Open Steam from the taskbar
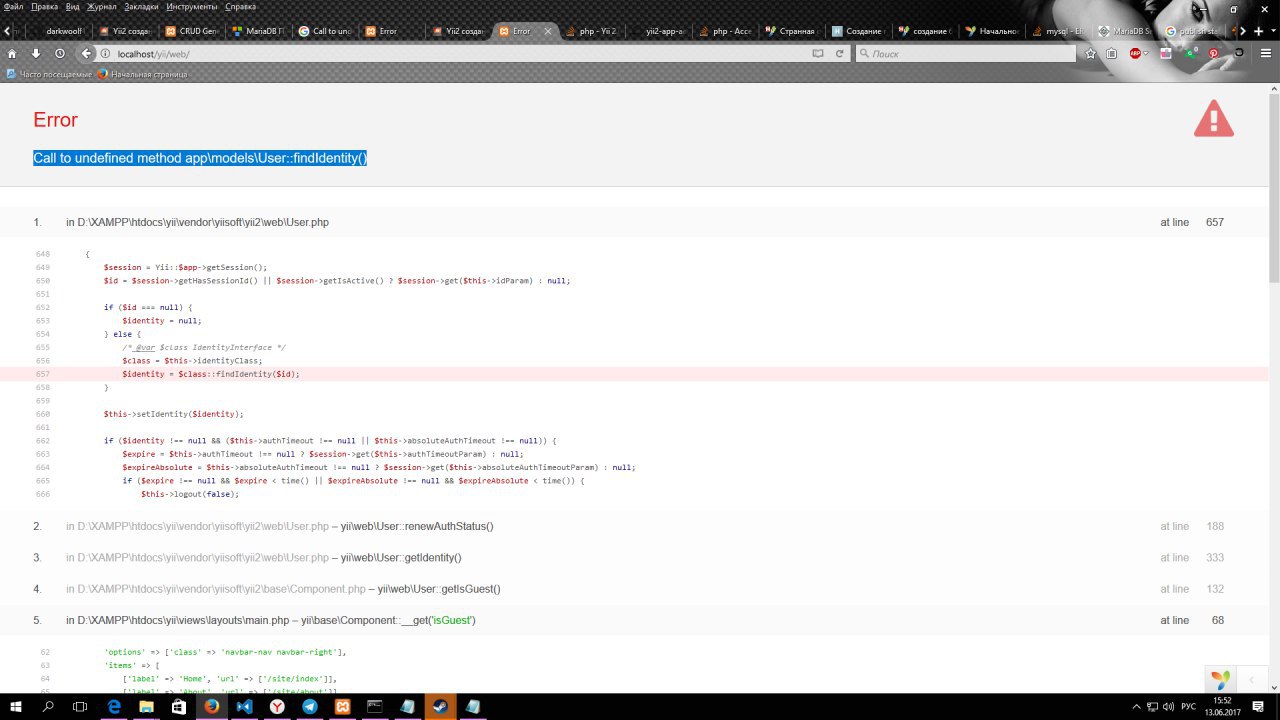Viewport: 1280px width, 720px height. coord(440,706)
